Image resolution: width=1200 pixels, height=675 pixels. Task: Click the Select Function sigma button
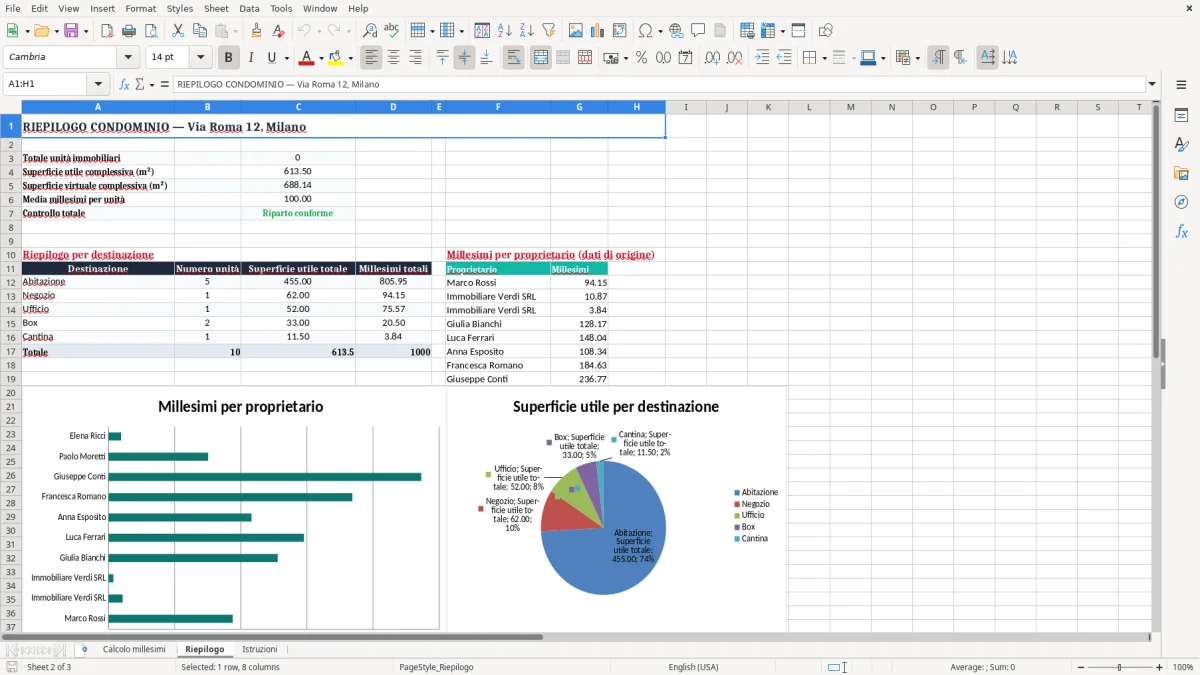pos(140,85)
